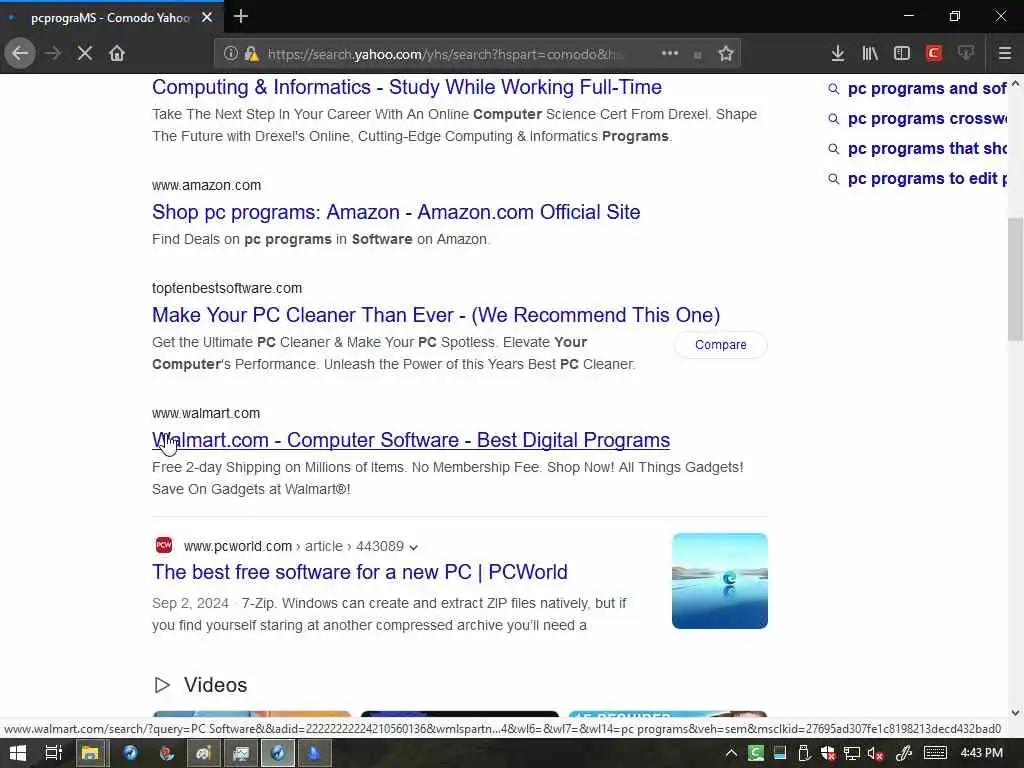Open the touch keyboard icon in tray

pos(936,753)
